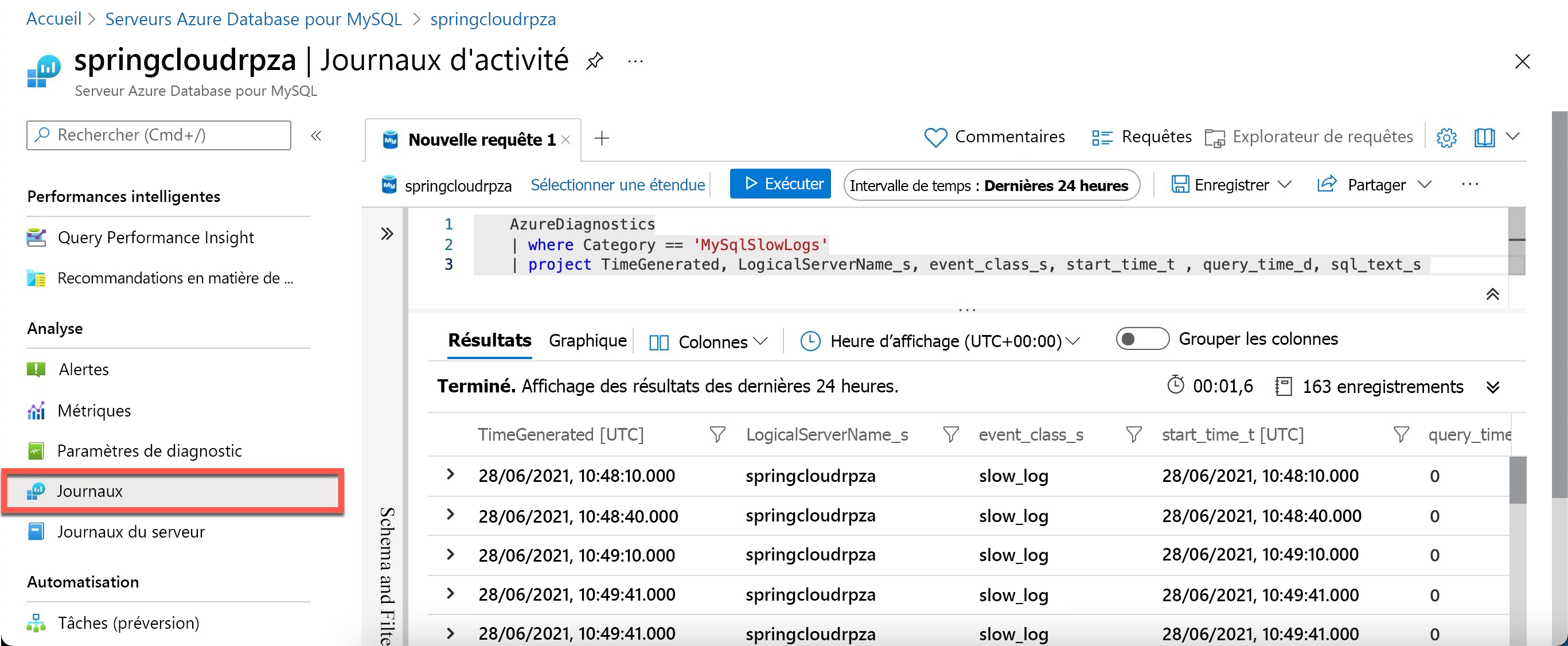1568x646 pixels.
Task: Switch to the Graphique tab
Action: (x=587, y=341)
